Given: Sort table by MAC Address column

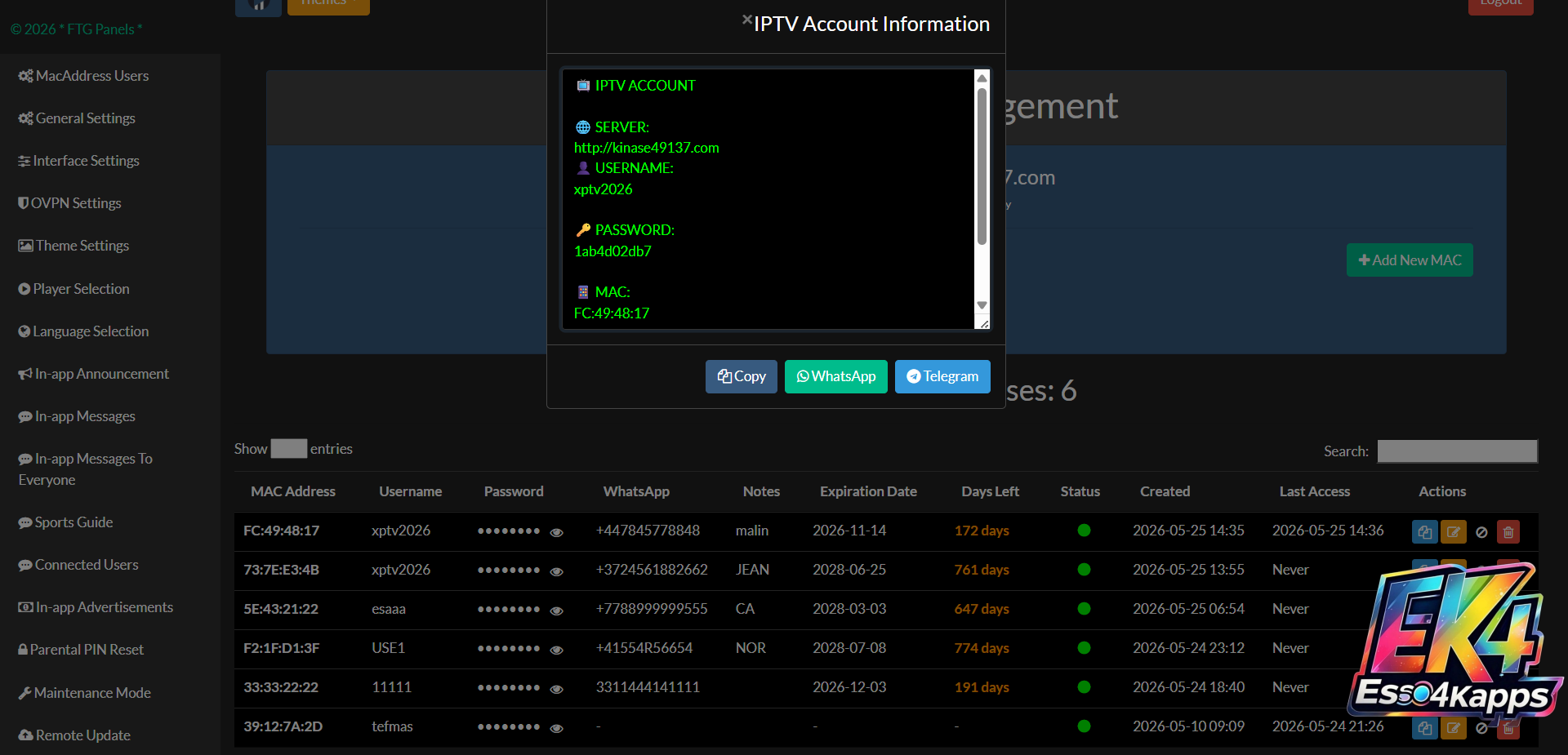Looking at the screenshot, I should (x=293, y=491).
